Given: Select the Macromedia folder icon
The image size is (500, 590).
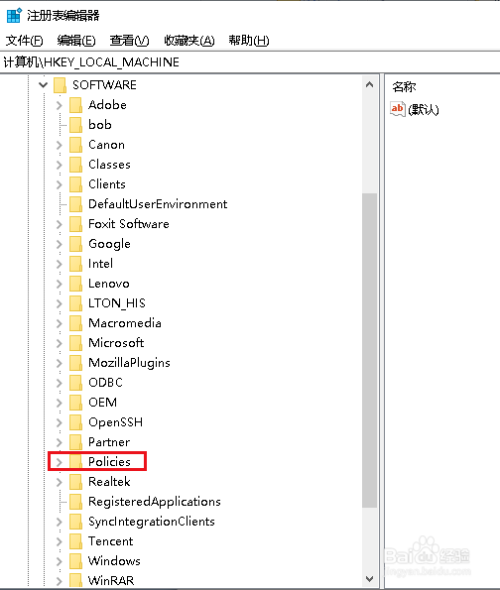Looking at the screenshot, I should click(x=76, y=323).
